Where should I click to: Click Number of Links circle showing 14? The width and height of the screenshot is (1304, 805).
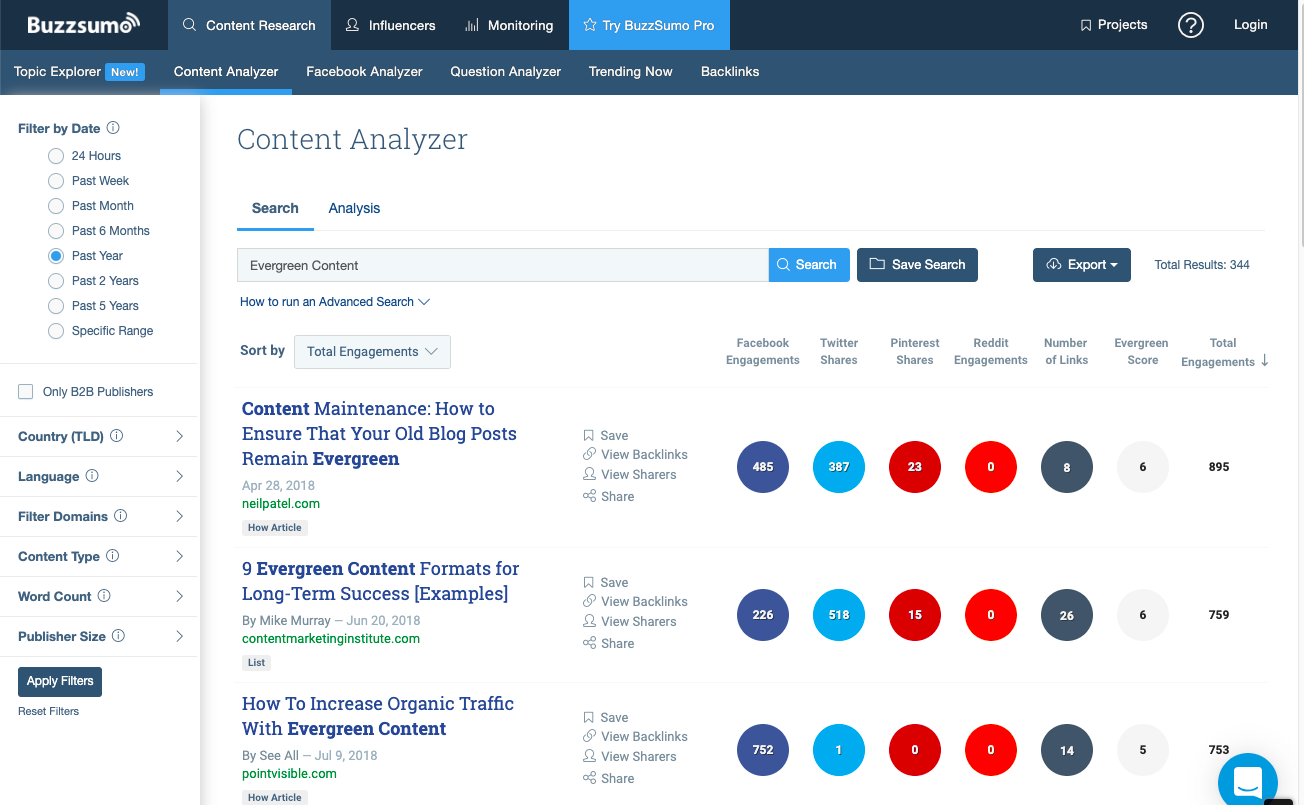pos(1067,750)
